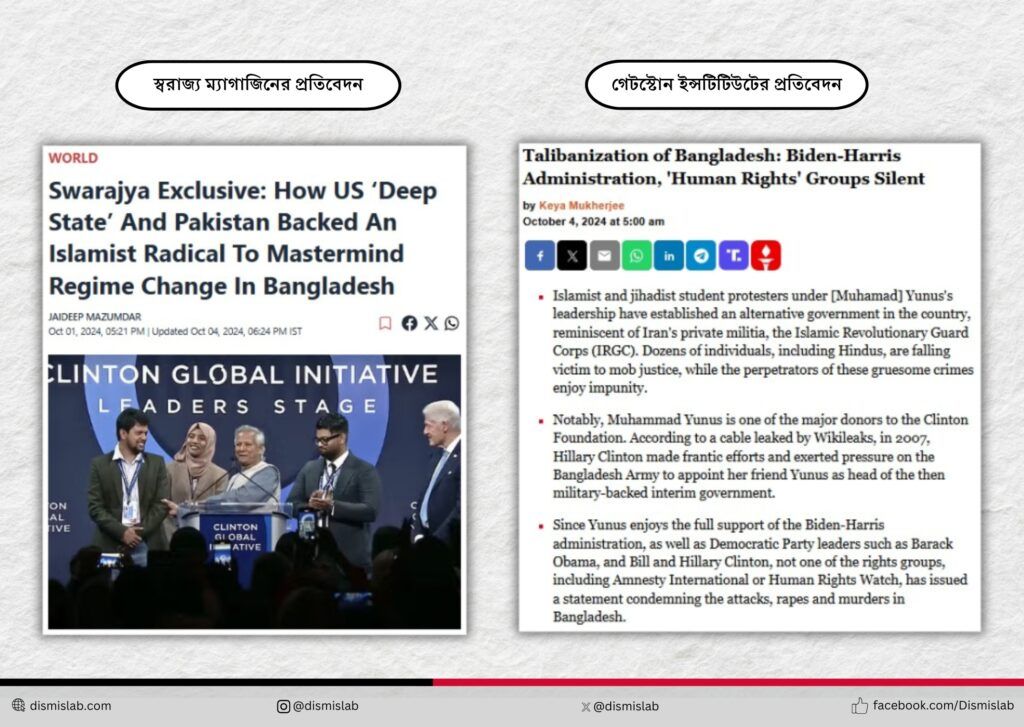Share Swarajya article via WhatsApp icon
The image size is (1024, 727).
coord(452,323)
